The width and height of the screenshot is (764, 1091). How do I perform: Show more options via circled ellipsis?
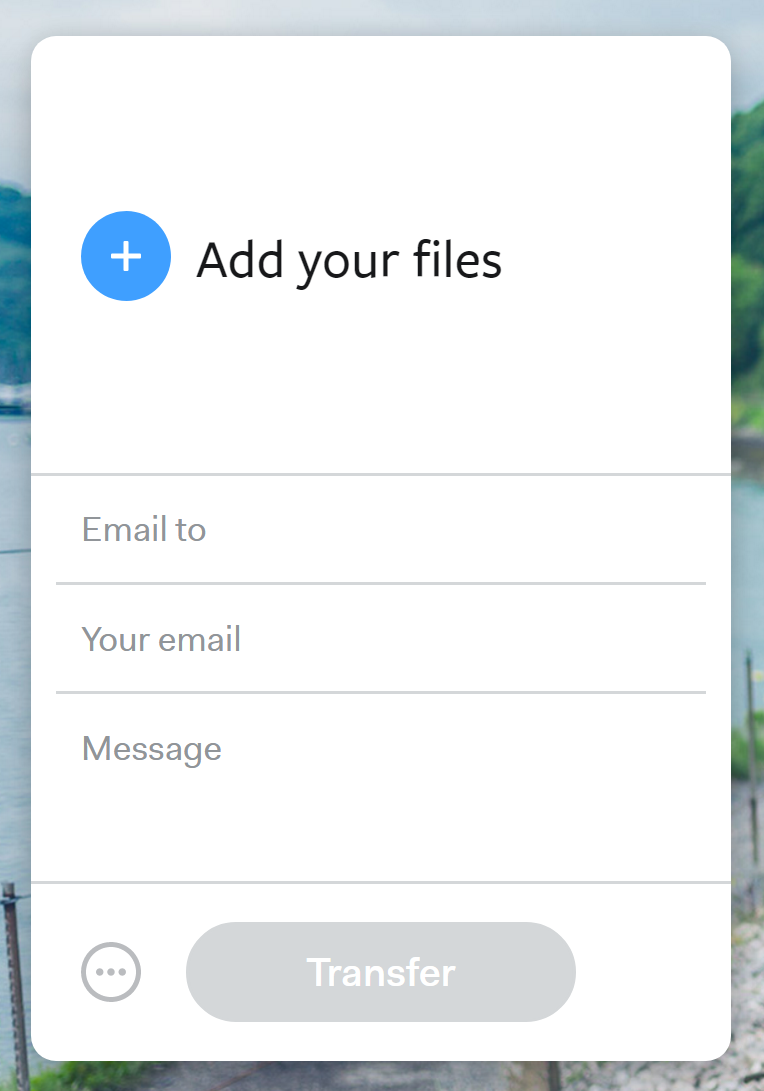pyautogui.click(x=111, y=972)
